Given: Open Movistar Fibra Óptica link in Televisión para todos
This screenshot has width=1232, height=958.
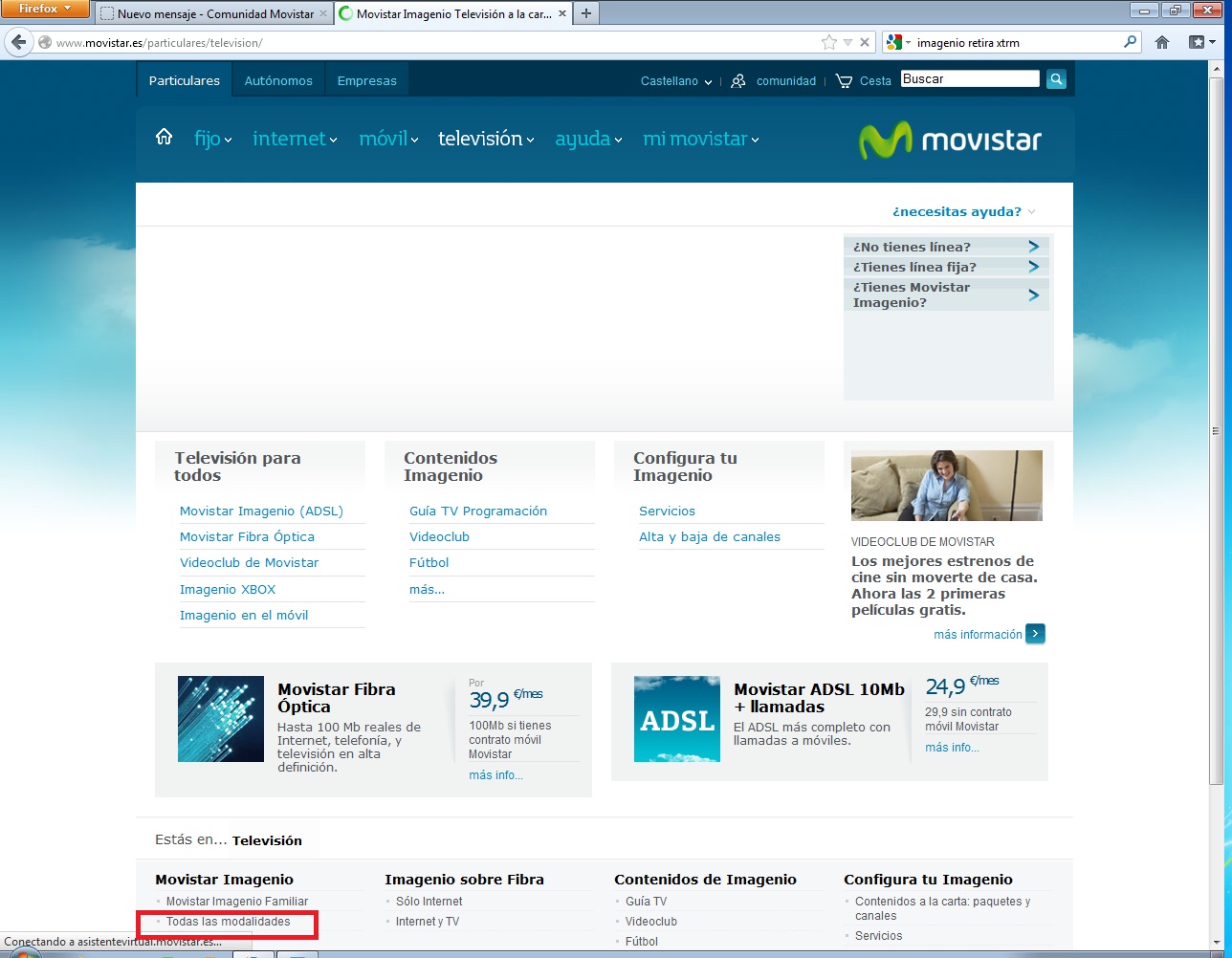Looking at the screenshot, I should [247, 536].
